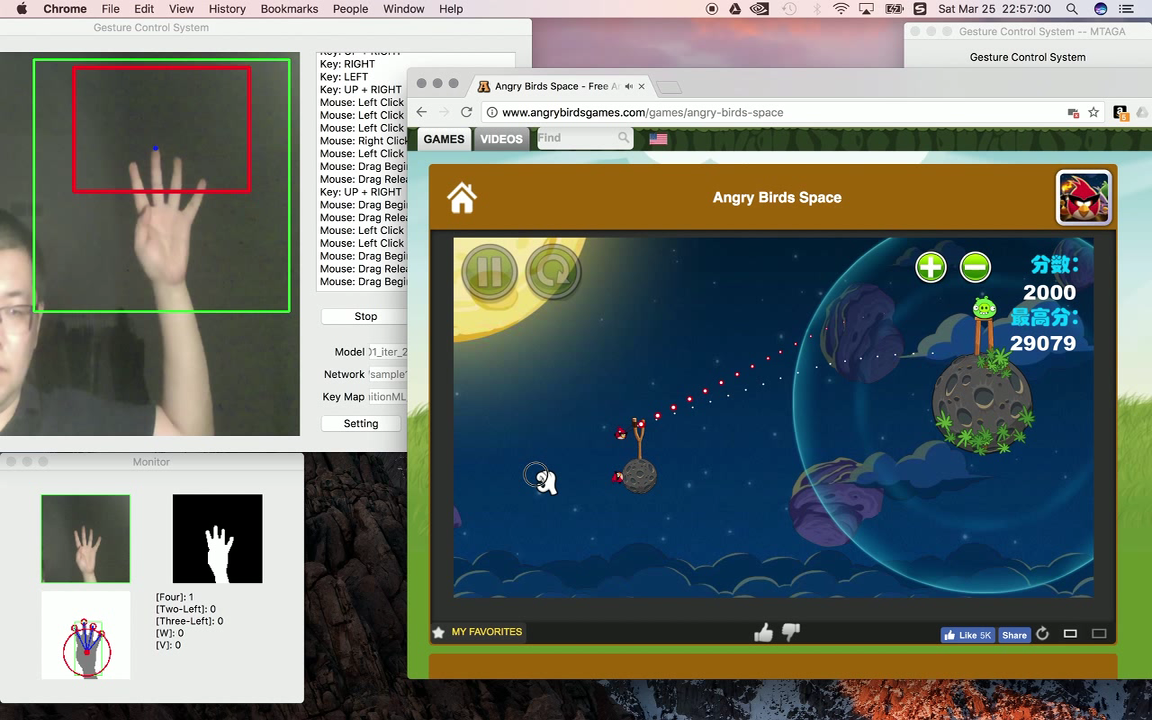Give the game a thumbs down

791,633
